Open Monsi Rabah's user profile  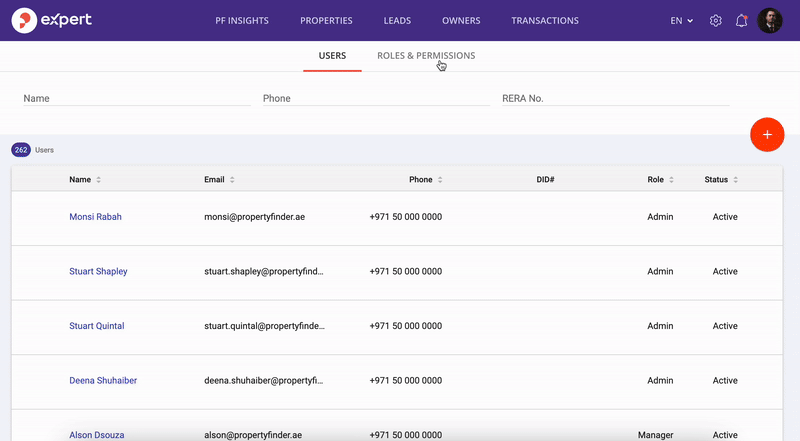95,217
